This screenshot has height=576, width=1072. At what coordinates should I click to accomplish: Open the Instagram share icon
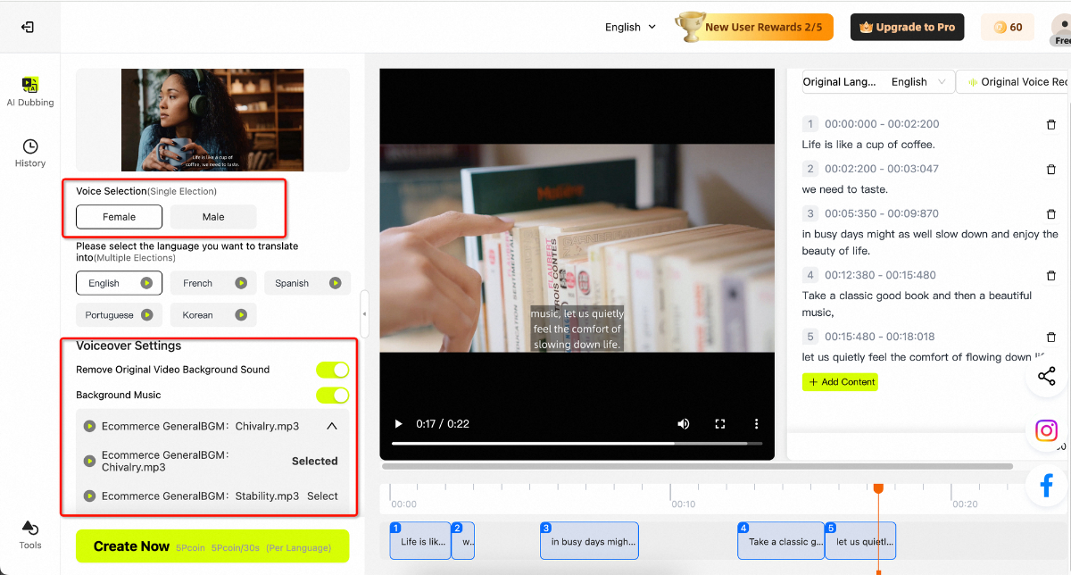pos(1046,431)
